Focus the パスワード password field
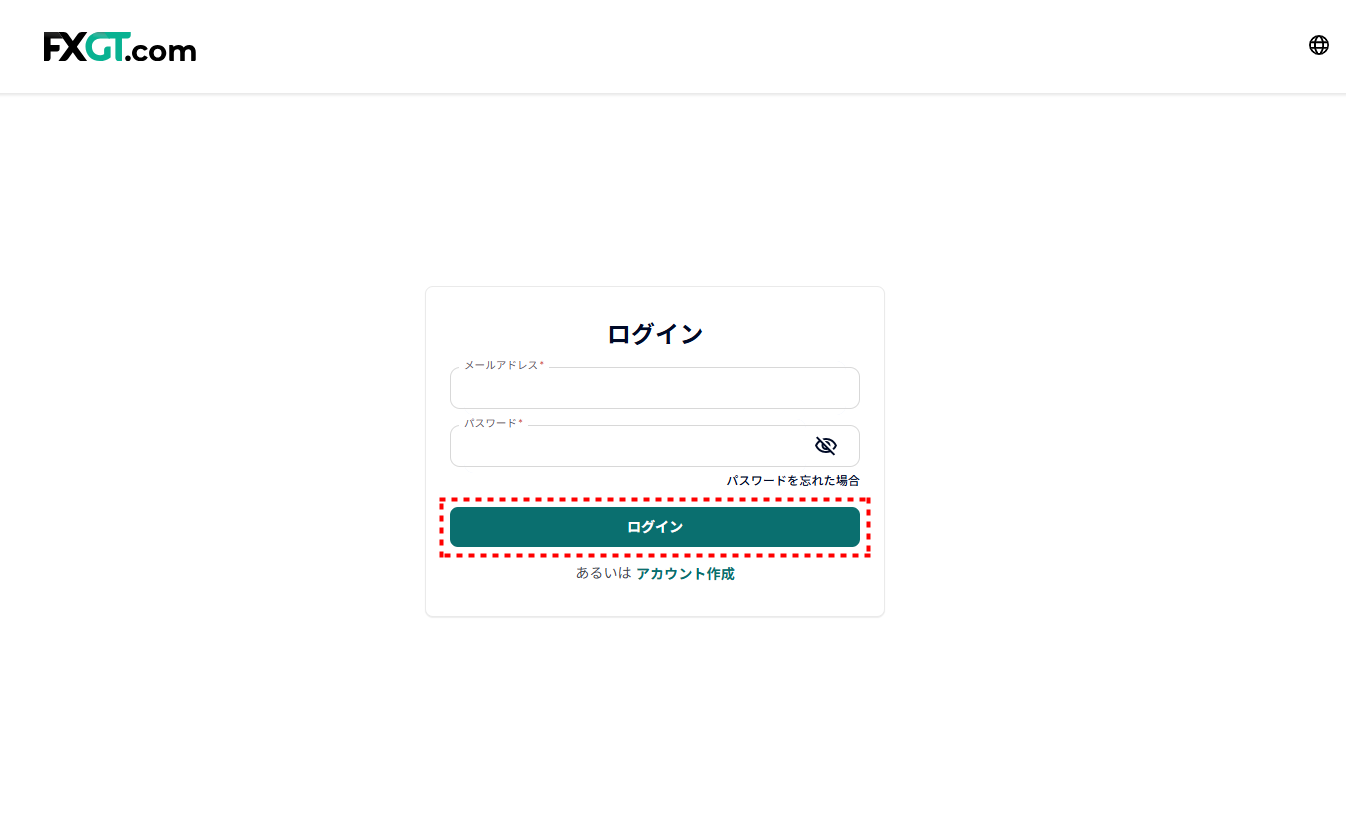 pyautogui.click(x=630, y=447)
